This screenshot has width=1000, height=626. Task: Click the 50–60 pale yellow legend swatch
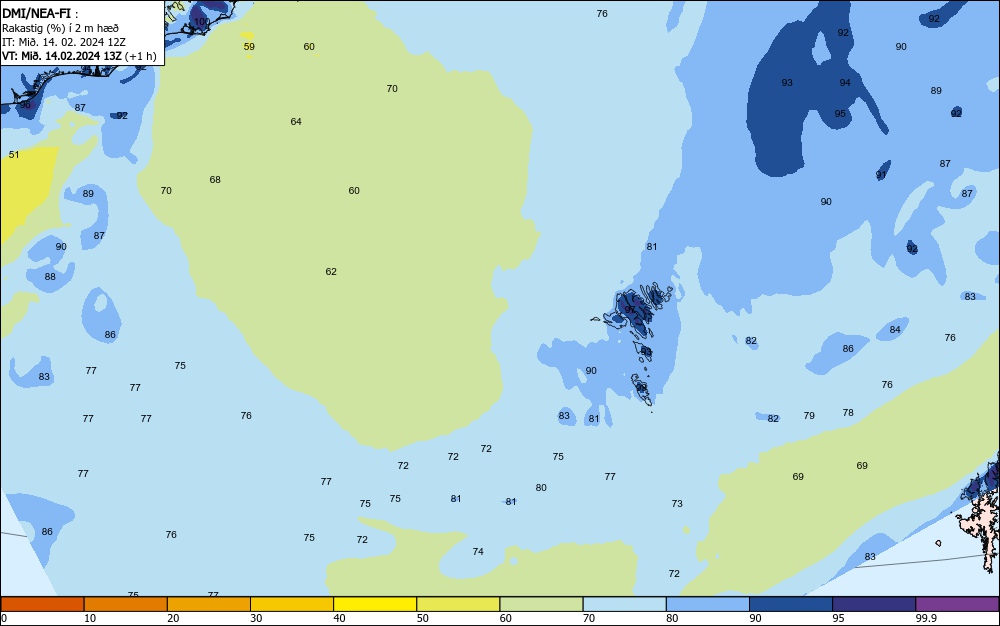458,604
